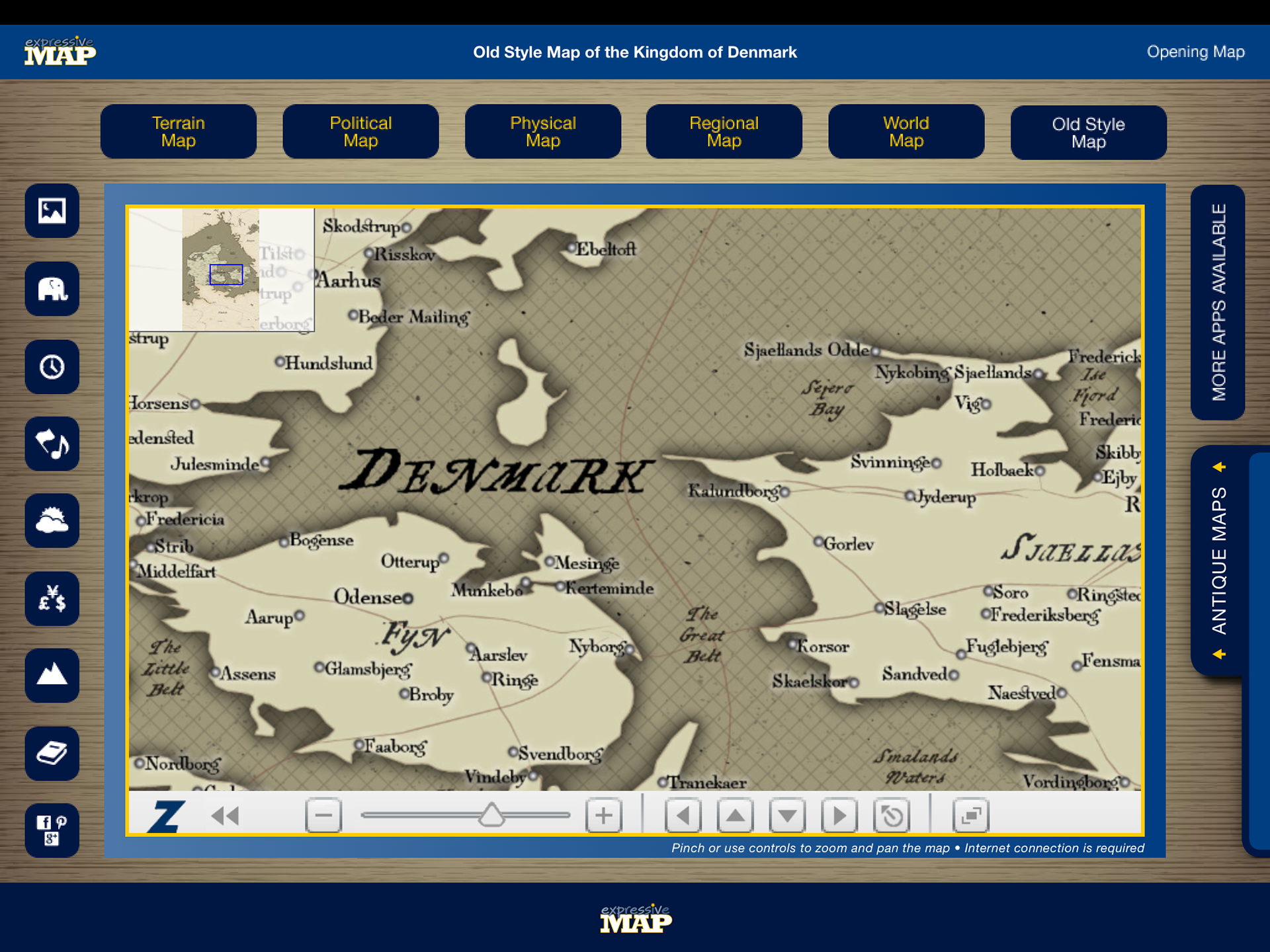Open the social sharing icon

point(52,831)
